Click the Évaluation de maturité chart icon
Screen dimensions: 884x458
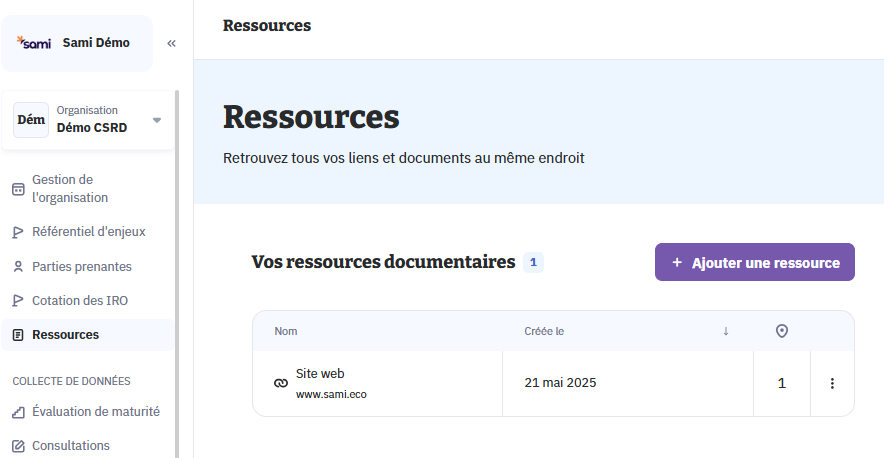coord(18,412)
